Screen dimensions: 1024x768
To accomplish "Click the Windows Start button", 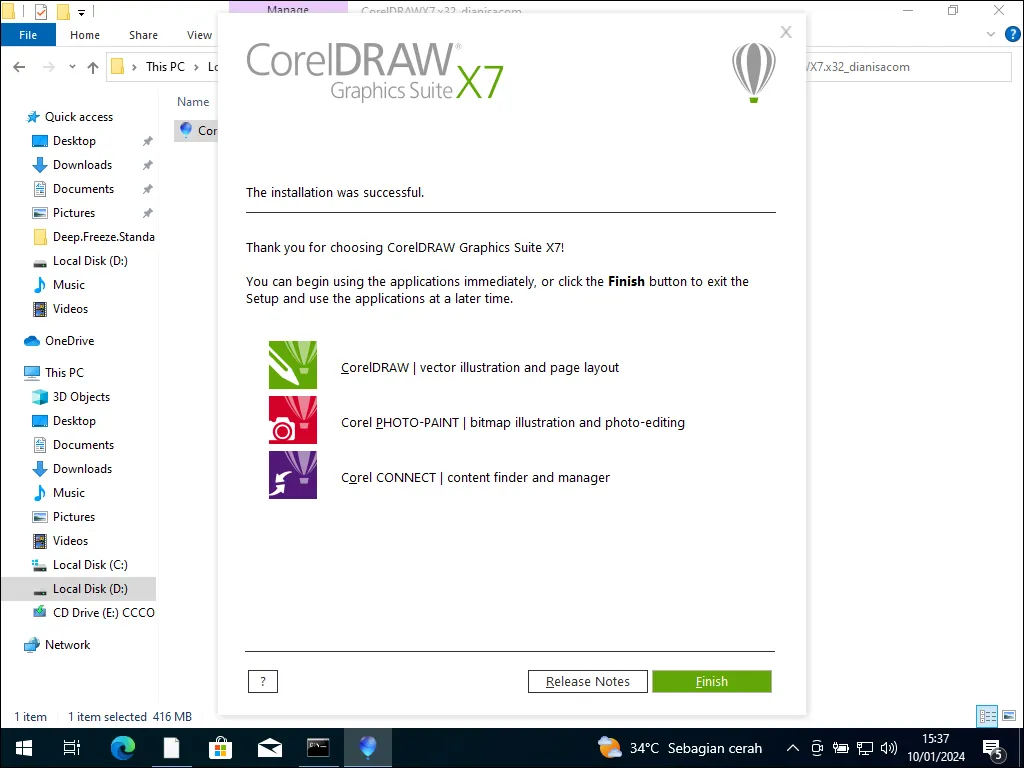I will pos(23,747).
